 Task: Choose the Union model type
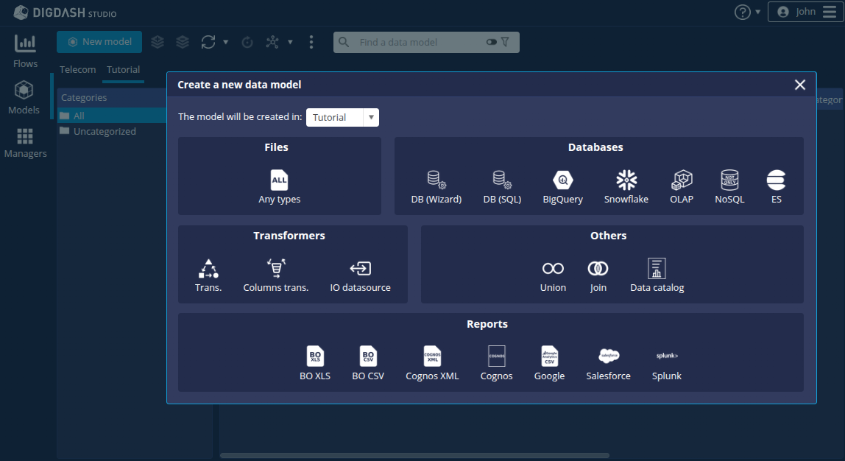click(x=553, y=274)
